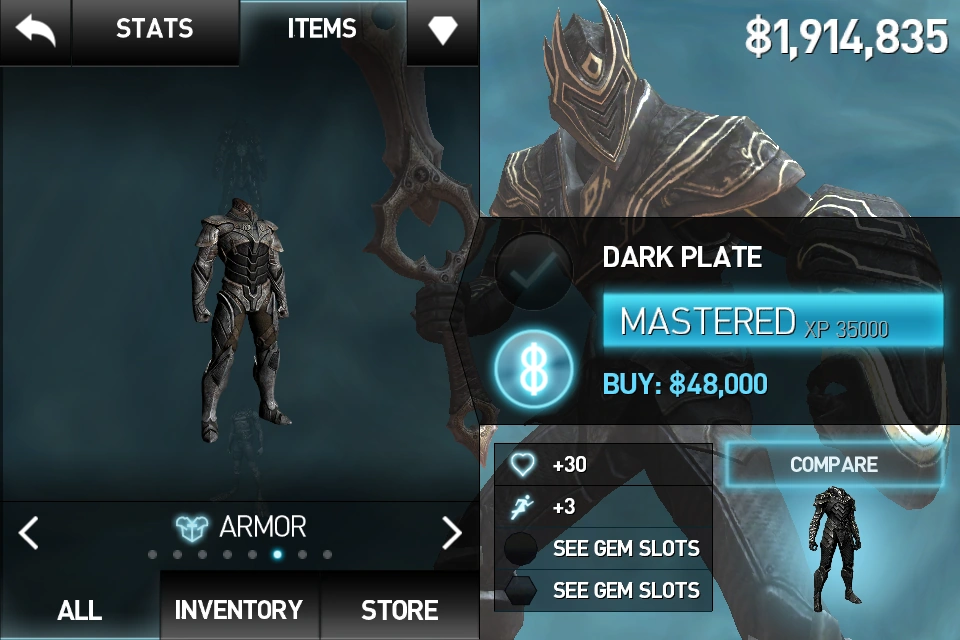
Task: Select the hexagon gem slot icon
Action: [x=520, y=590]
